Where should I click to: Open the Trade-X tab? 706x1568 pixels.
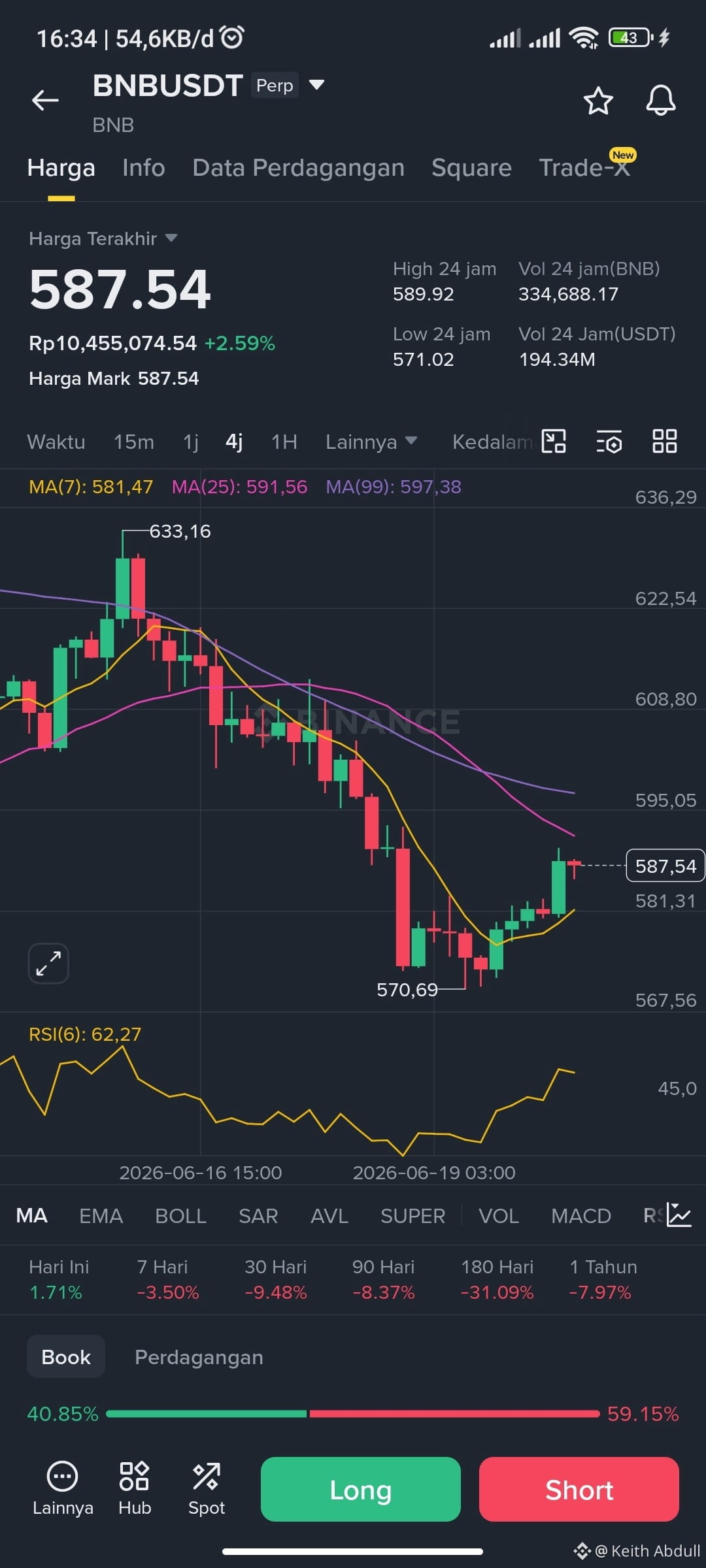pyautogui.click(x=584, y=168)
